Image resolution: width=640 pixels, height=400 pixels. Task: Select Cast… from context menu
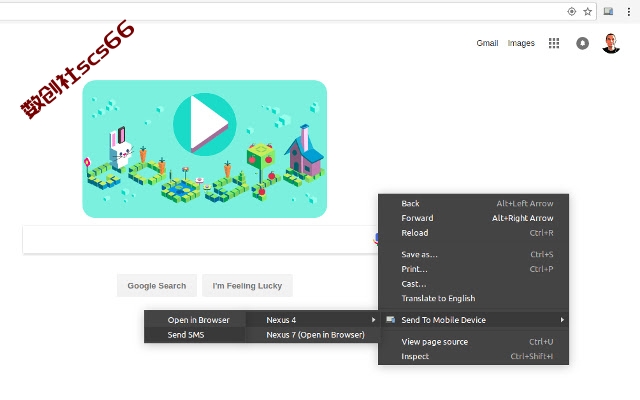[x=473, y=284]
